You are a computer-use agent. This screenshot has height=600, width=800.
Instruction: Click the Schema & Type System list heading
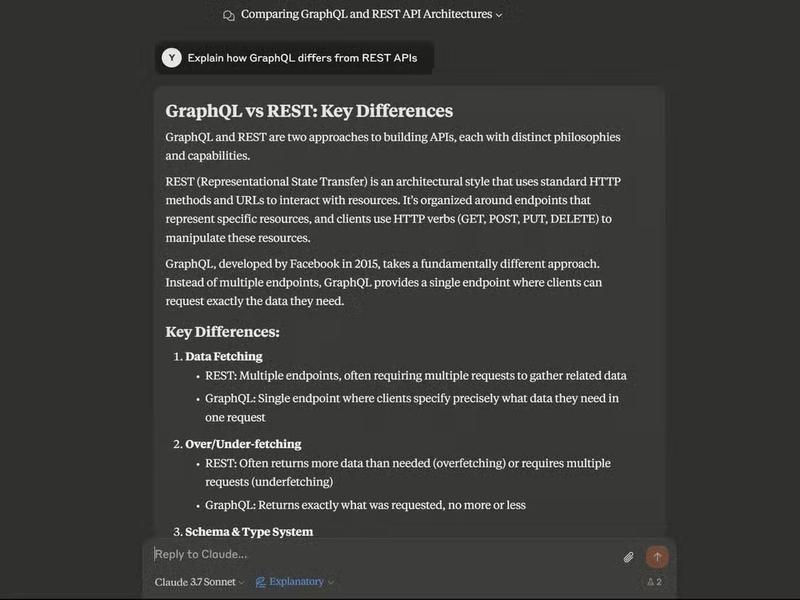pos(249,532)
